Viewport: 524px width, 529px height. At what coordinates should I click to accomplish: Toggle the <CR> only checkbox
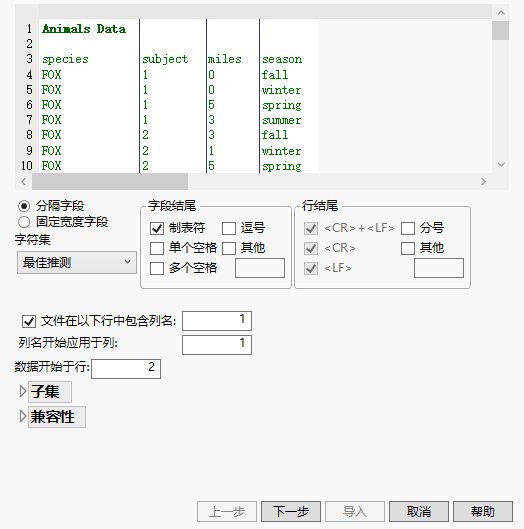point(311,248)
